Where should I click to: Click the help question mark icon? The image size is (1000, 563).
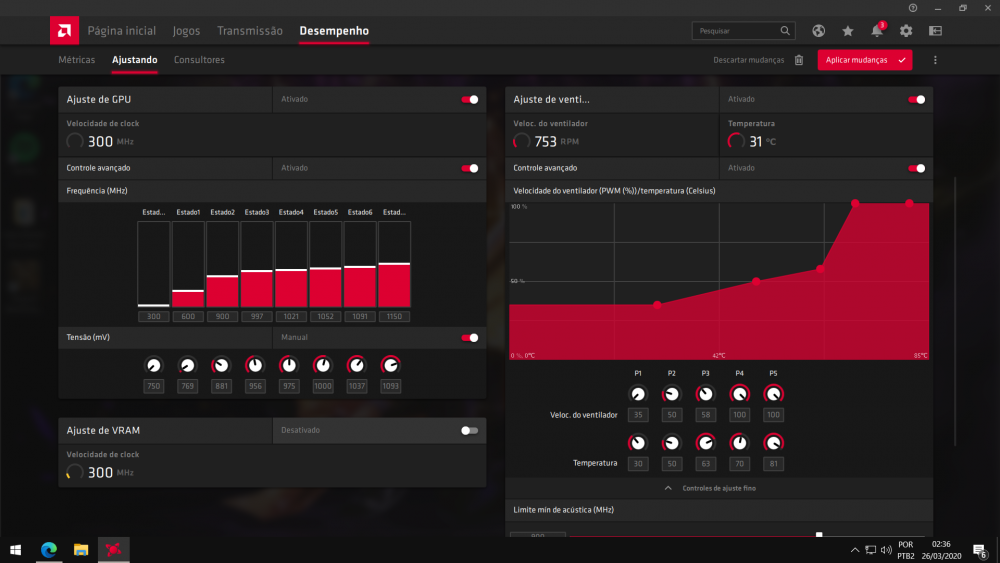(912, 8)
